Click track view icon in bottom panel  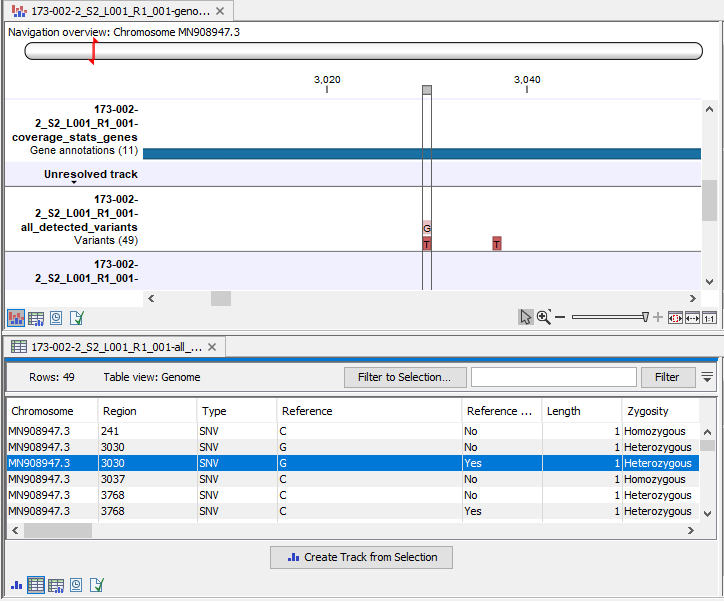(x=16, y=585)
